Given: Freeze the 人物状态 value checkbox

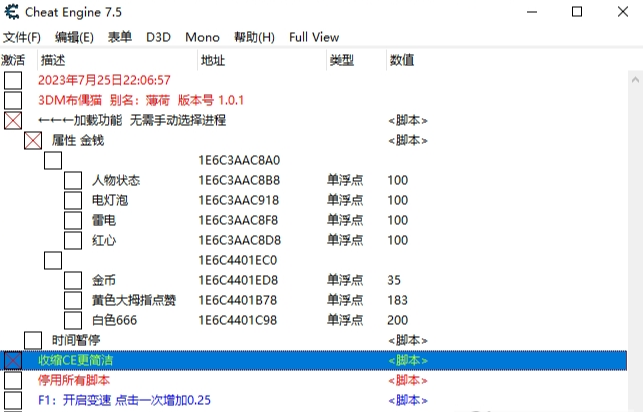Looking at the screenshot, I should (73, 180).
